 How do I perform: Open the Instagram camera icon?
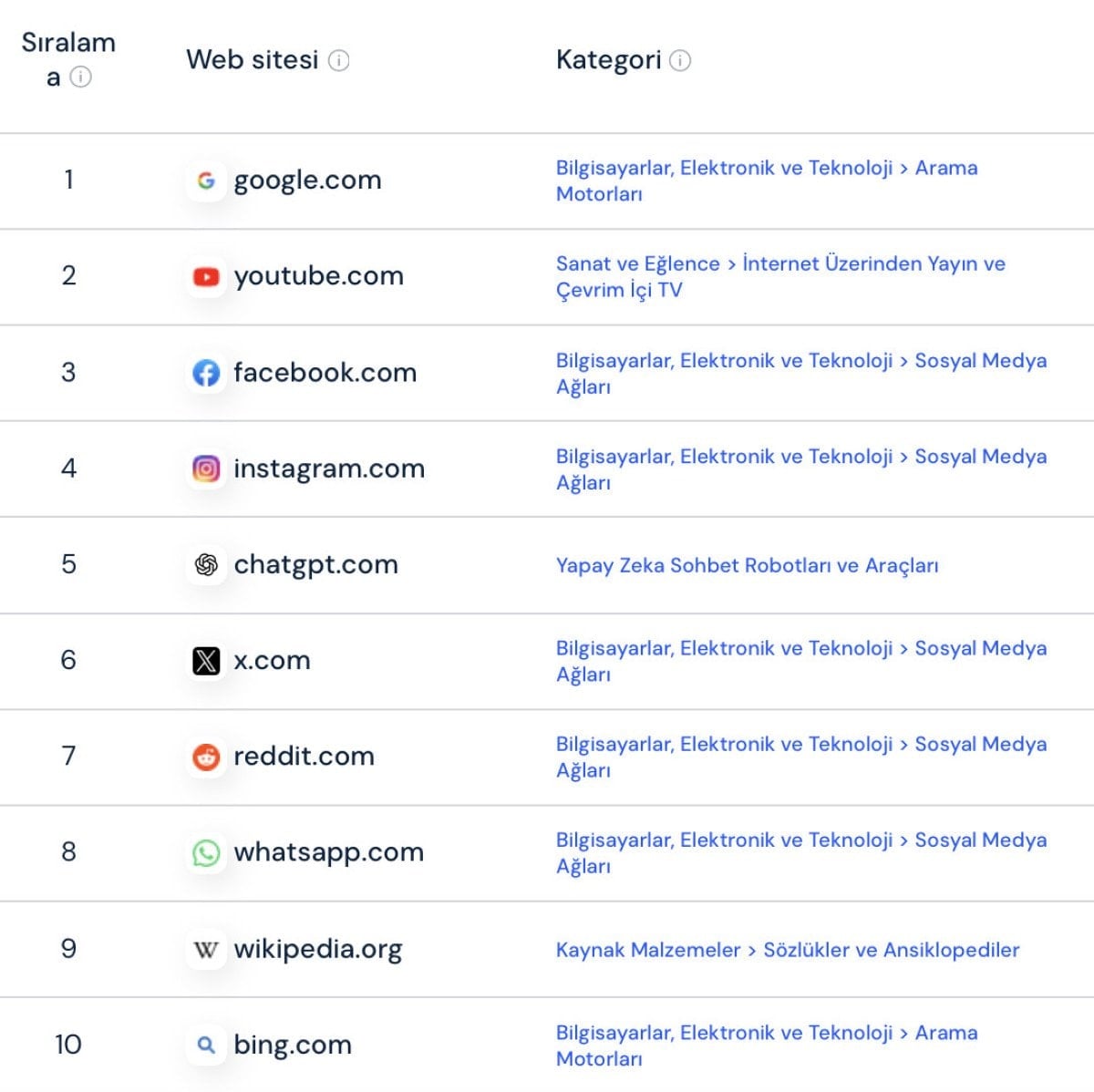click(x=206, y=469)
